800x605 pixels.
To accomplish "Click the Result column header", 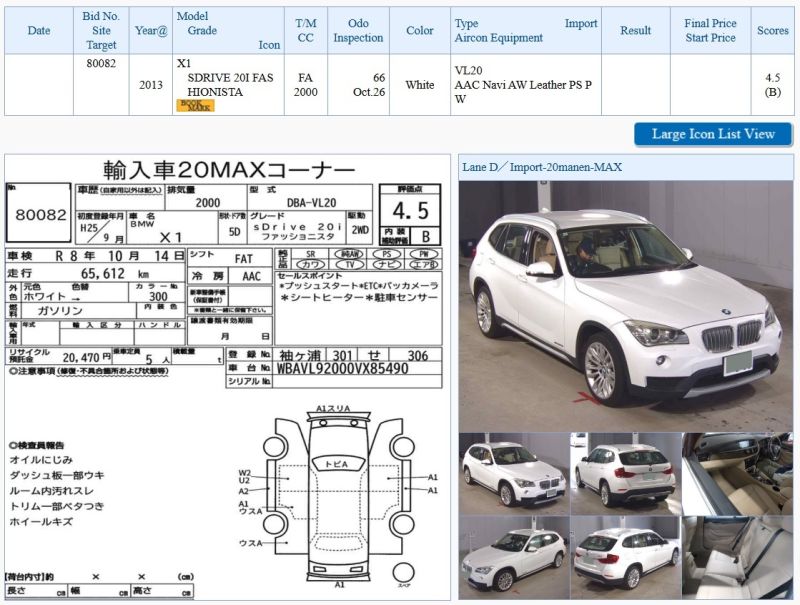I will [x=636, y=31].
